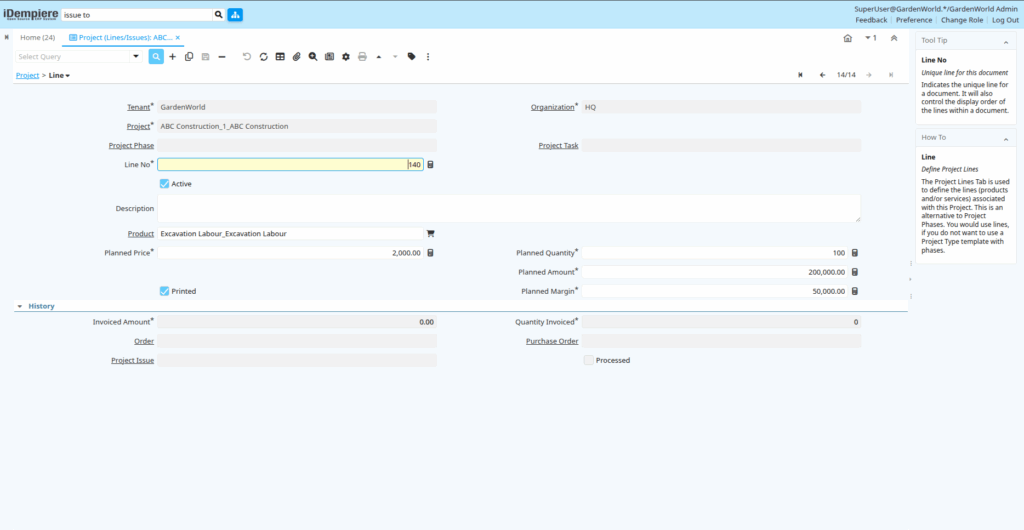This screenshot has height=530, width=1024.
Task: Collapse the Tool Tip panel
Action: pos(1006,41)
